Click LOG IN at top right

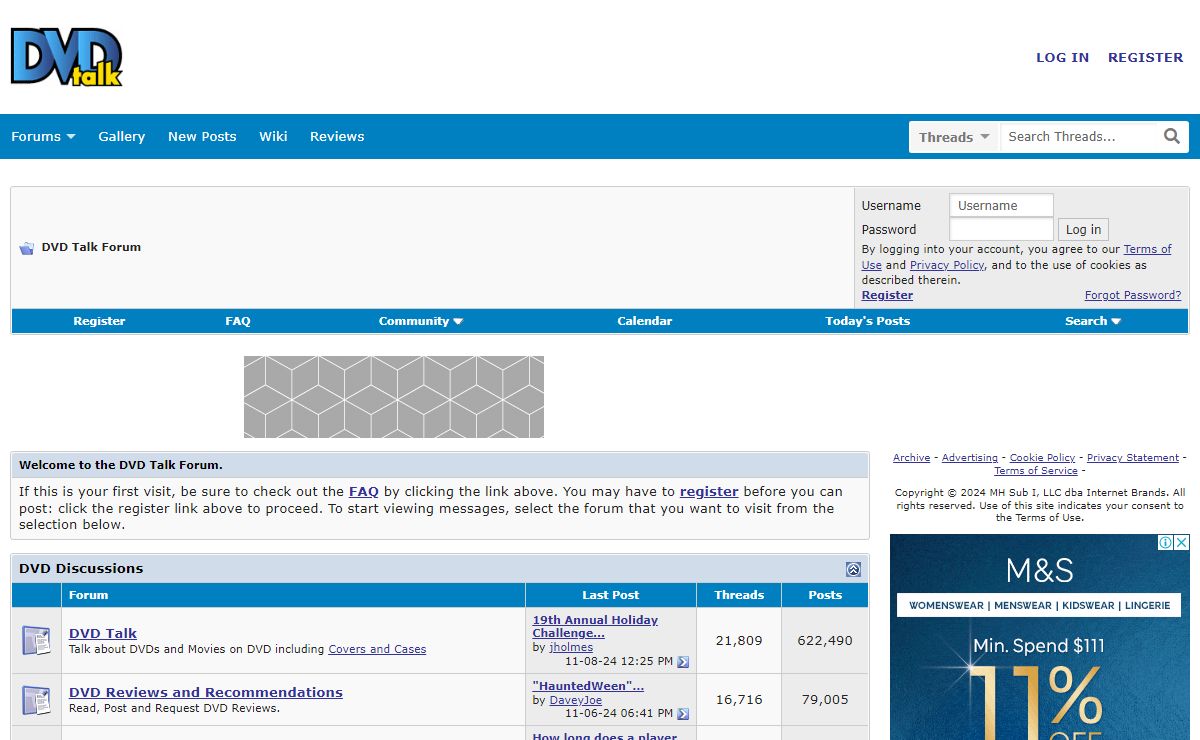1062,58
